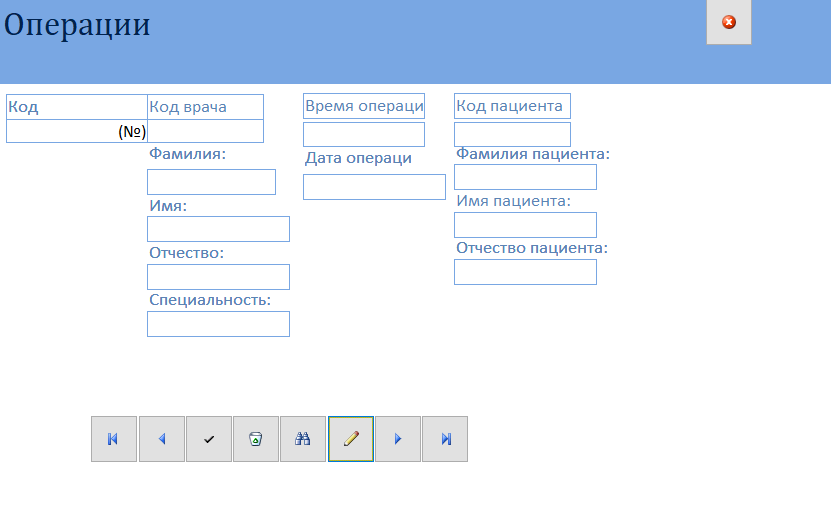Focus the doctor's Отчество field

coord(218,277)
